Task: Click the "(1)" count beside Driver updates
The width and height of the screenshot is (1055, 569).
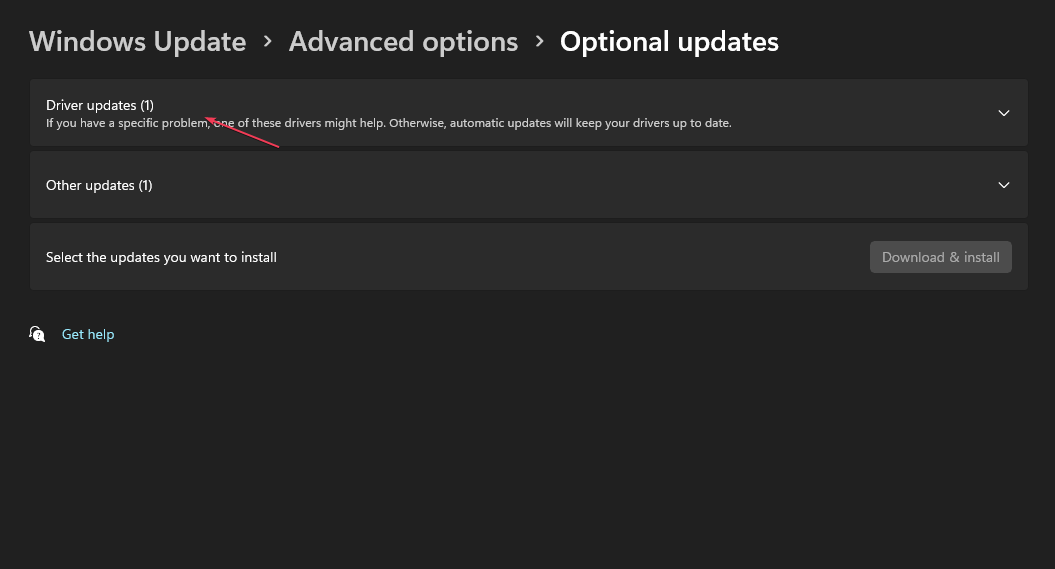Action: point(147,105)
